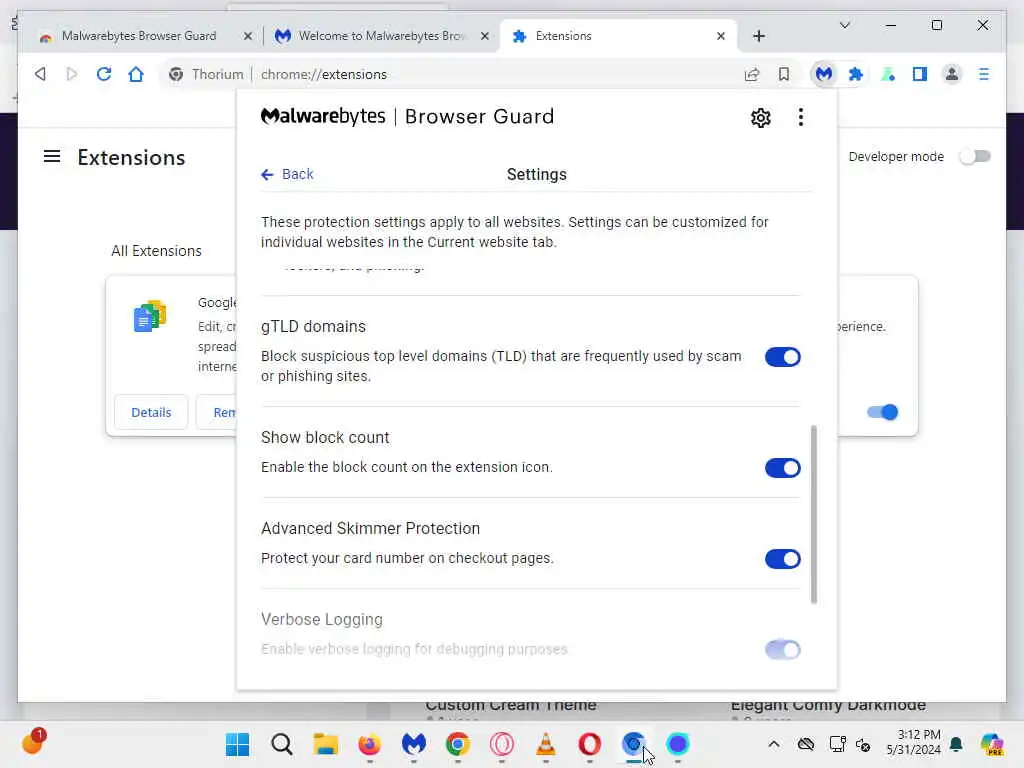This screenshot has width=1024, height=768.
Task: Click the green flask experiments icon
Action: pyautogui.click(x=888, y=74)
